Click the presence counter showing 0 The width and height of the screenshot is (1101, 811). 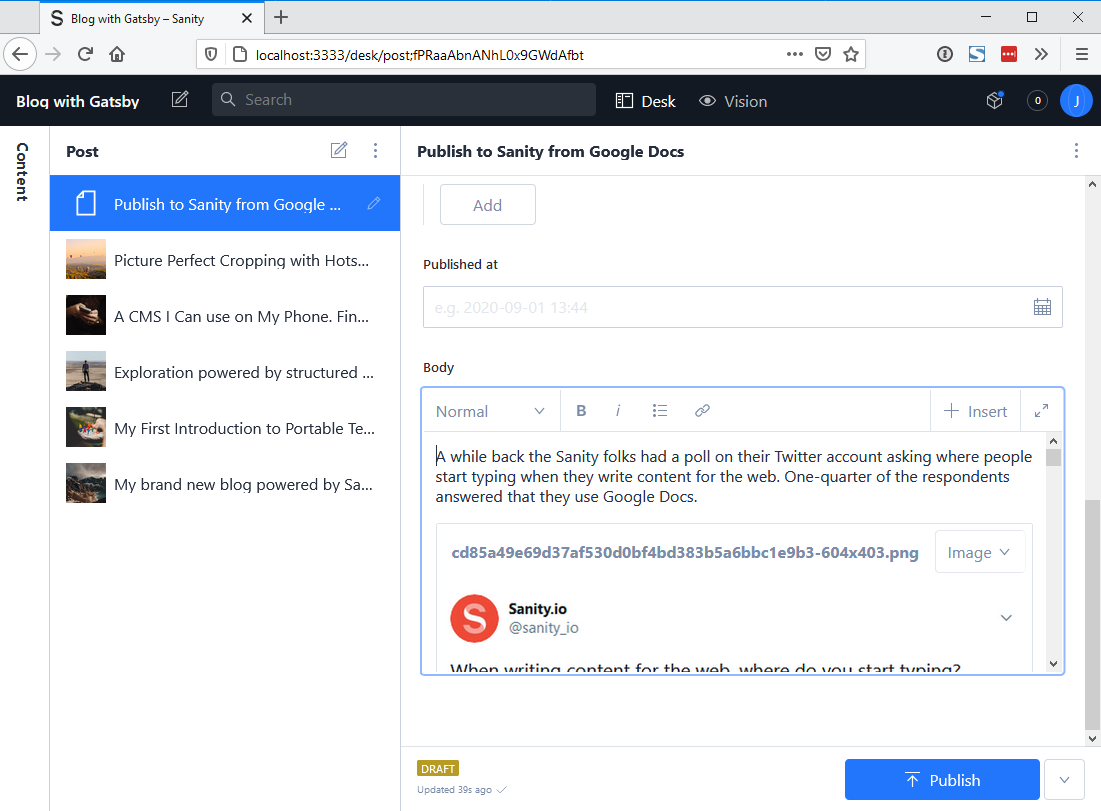coord(1037,100)
